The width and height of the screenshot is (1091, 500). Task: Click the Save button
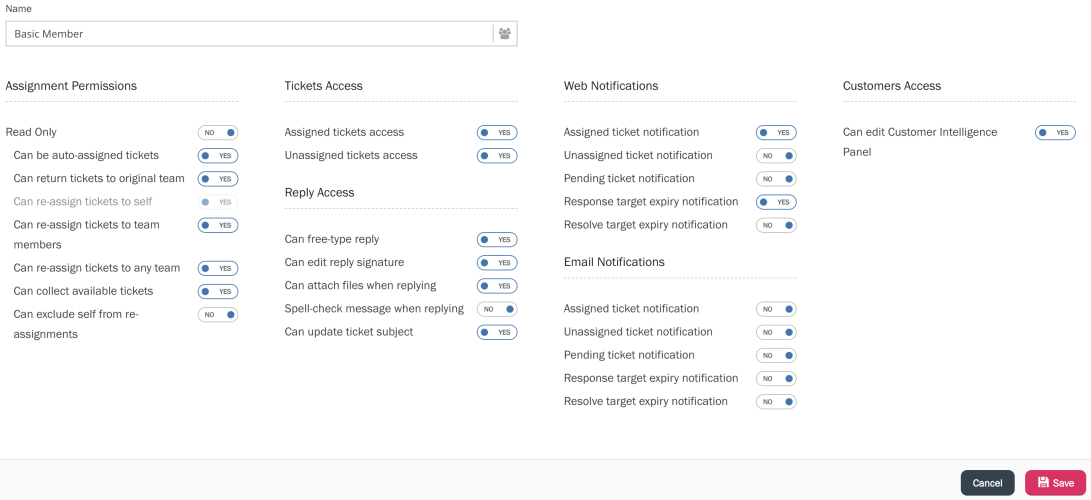(x=1055, y=483)
